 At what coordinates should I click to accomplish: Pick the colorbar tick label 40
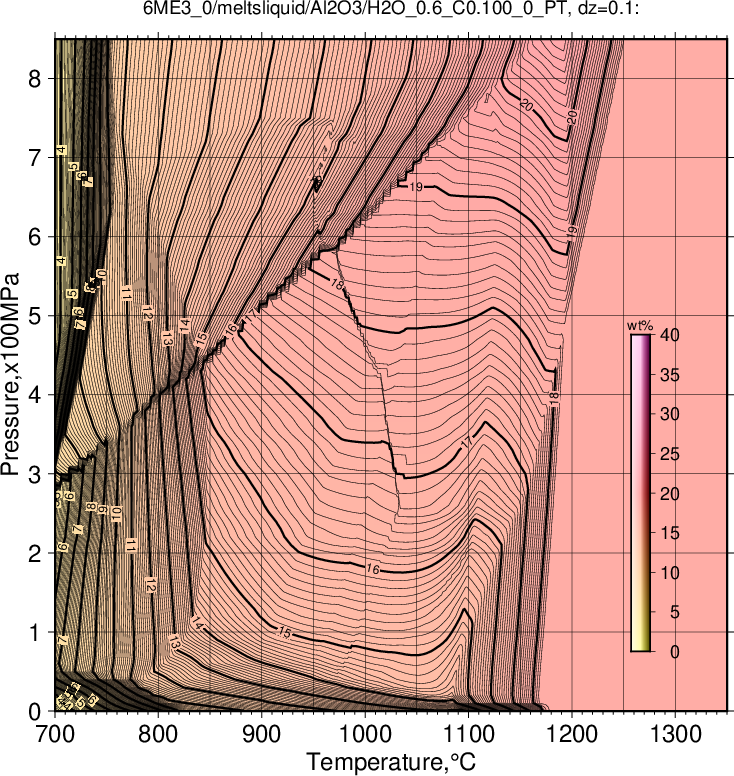(x=670, y=335)
